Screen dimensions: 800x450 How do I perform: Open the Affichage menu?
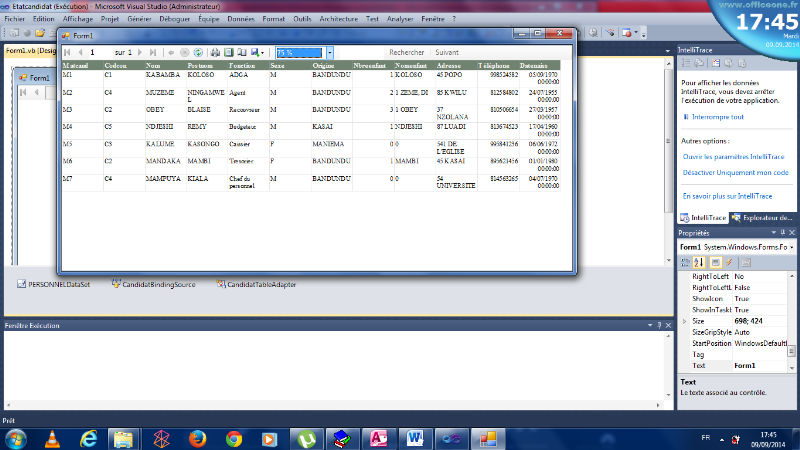pyautogui.click(x=78, y=19)
